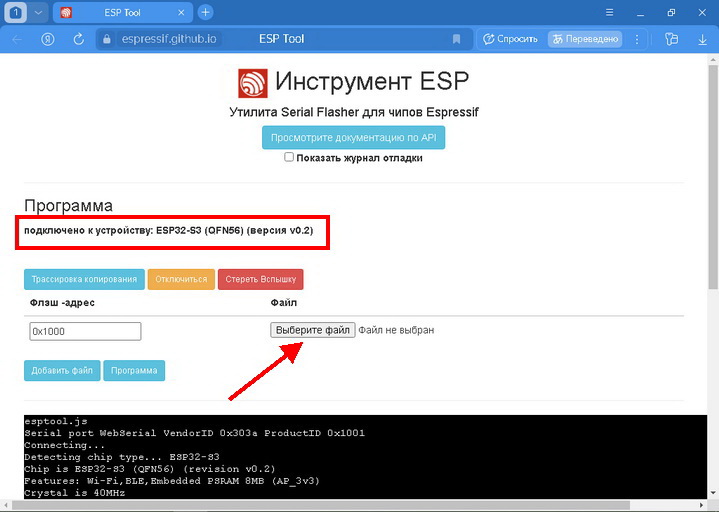Viewport: 719px width, 512px height.
Task: Enable Показать журнал отладки checkbox
Action: tap(289, 157)
